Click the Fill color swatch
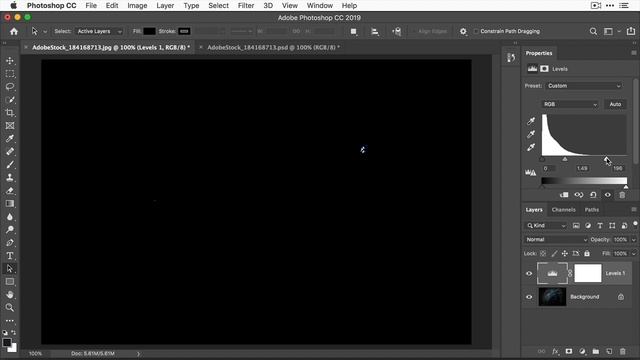Viewport: 640px width, 360px height. coord(149,31)
